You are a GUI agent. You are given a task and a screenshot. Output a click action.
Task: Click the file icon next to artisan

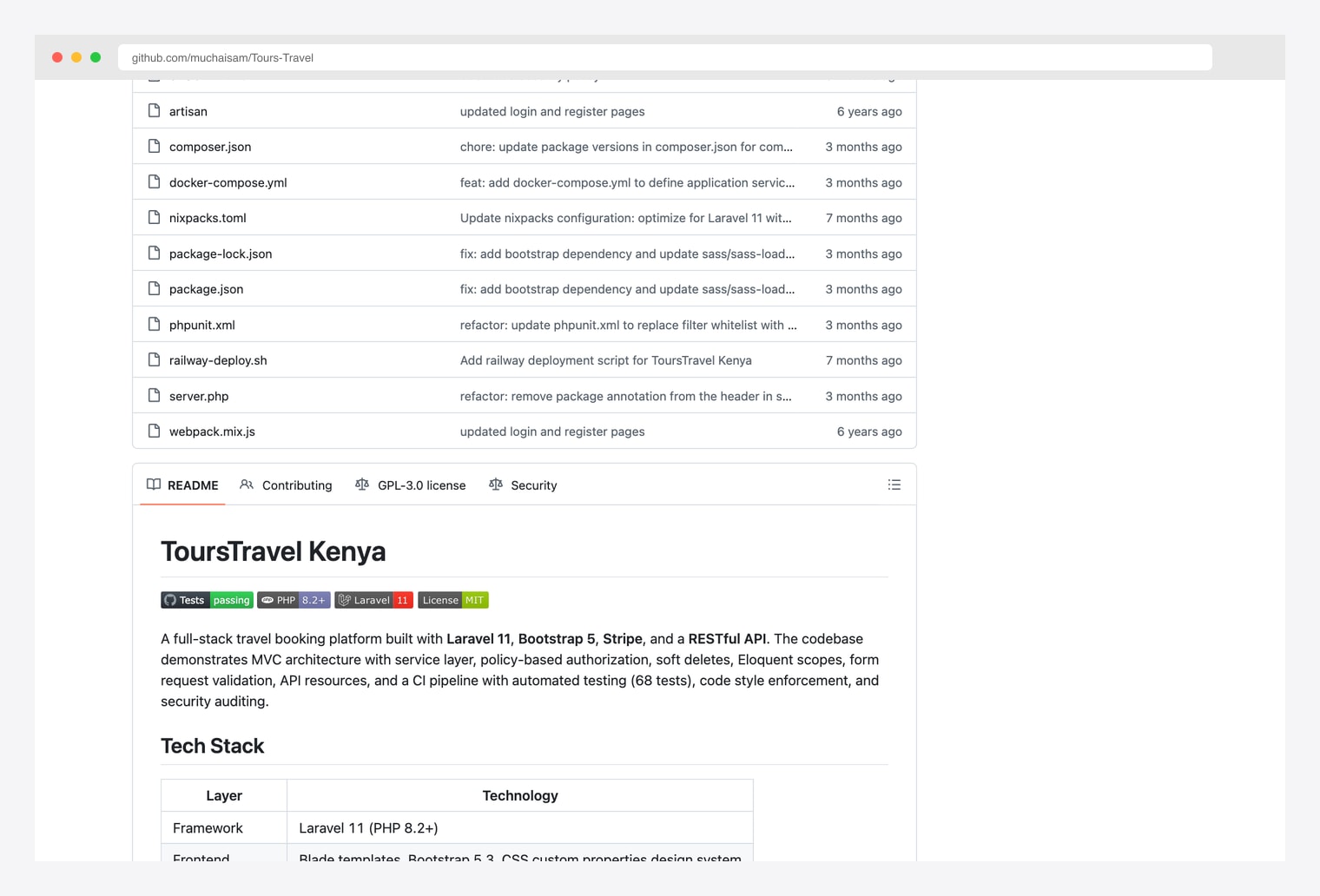point(154,110)
